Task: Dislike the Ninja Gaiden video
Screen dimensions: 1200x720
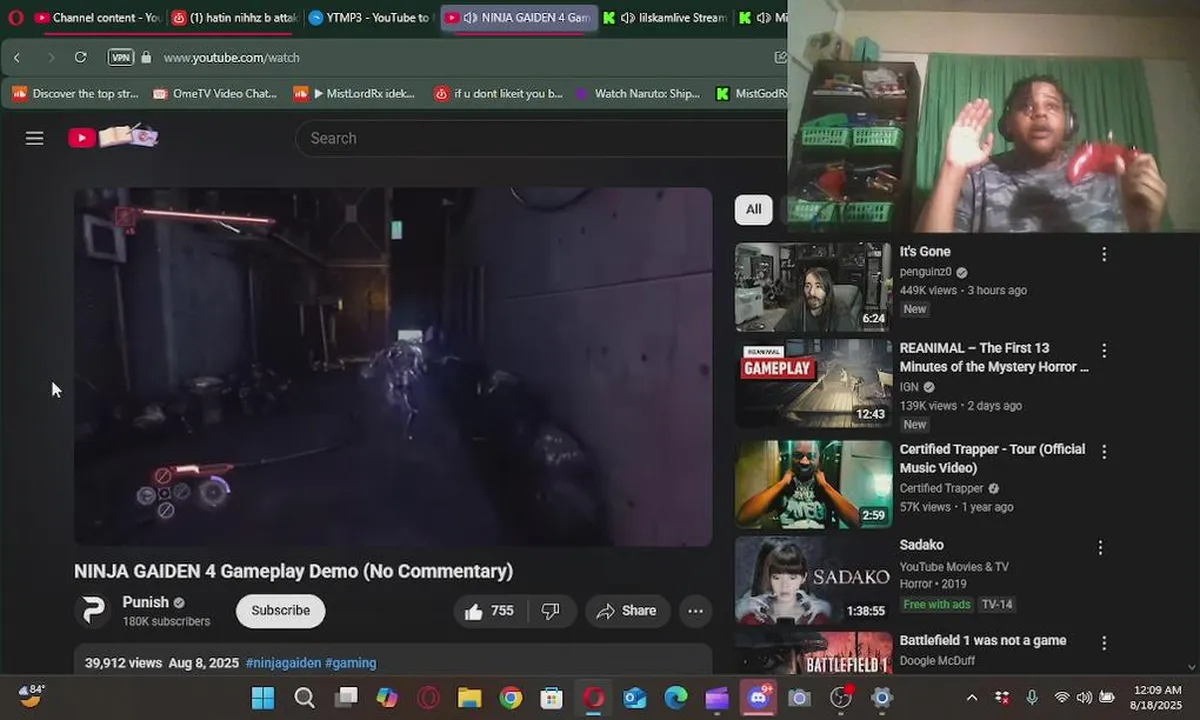Action: 551,611
